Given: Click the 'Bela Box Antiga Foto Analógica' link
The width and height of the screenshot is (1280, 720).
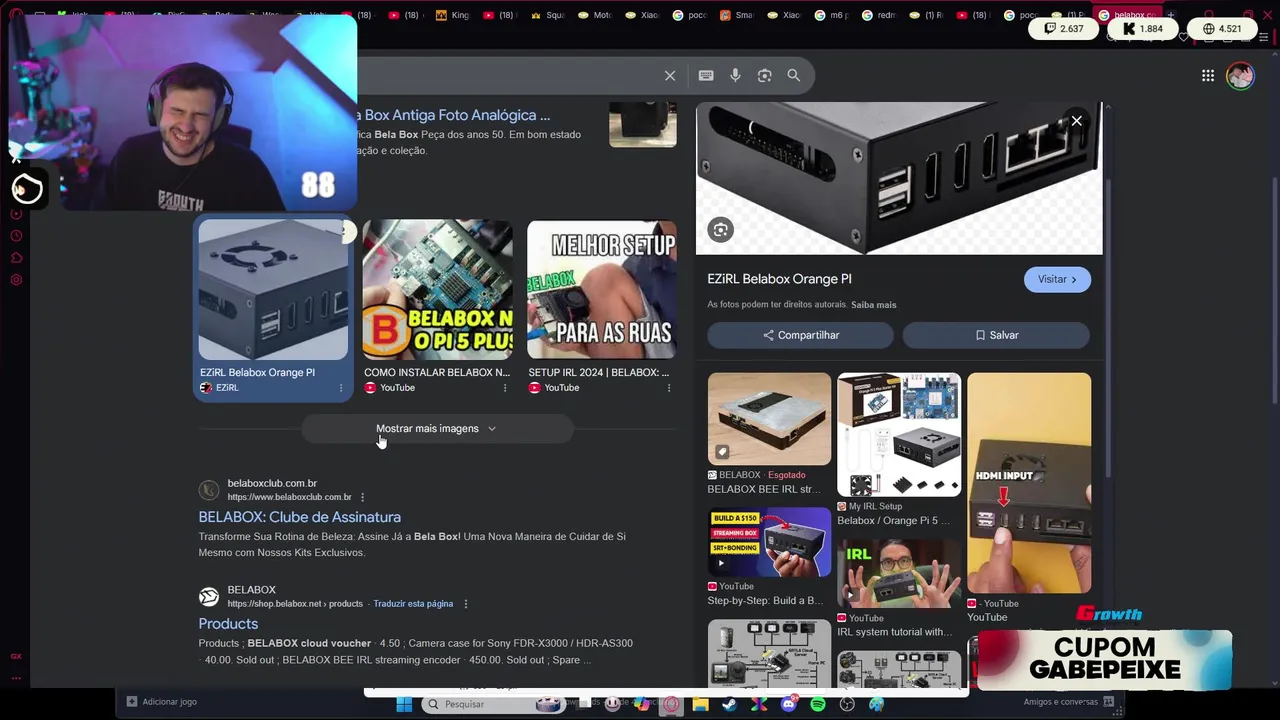Looking at the screenshot, I should pos(456,115).
